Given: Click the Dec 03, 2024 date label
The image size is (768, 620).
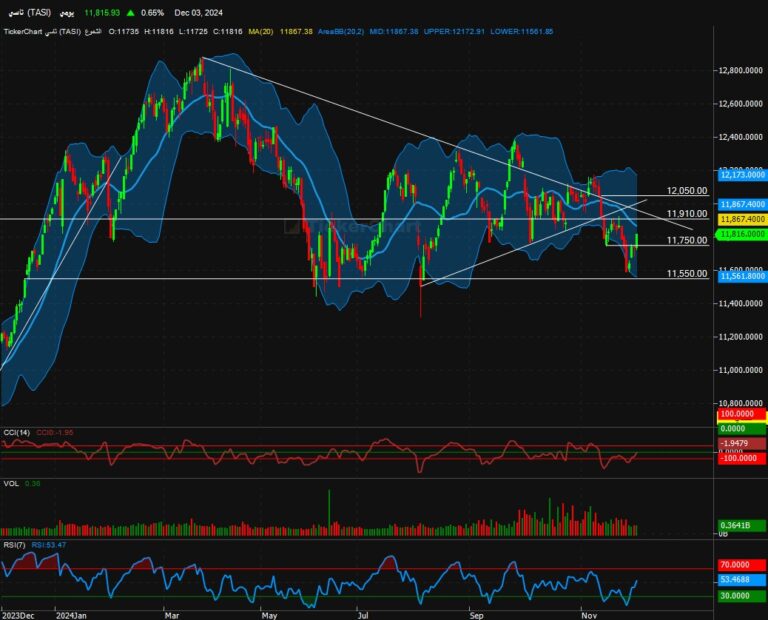Looking at the screenshot, I should pos(205,13).
